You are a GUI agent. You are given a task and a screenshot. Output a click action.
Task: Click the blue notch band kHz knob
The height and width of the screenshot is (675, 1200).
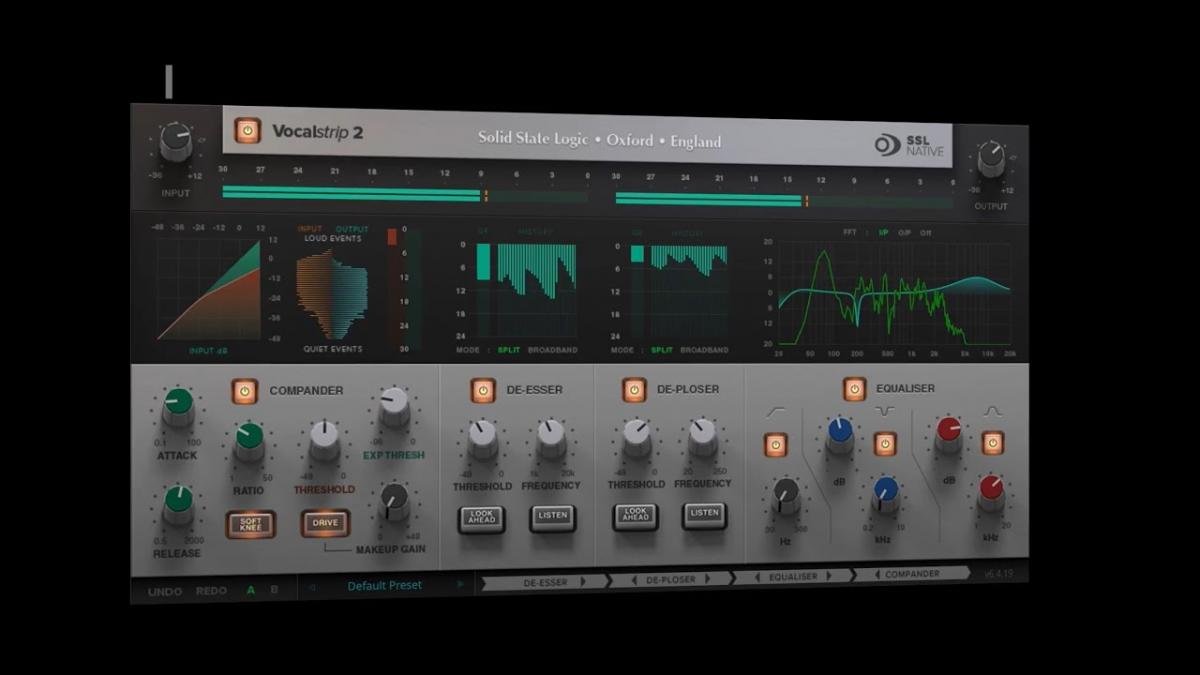(885, 493)
